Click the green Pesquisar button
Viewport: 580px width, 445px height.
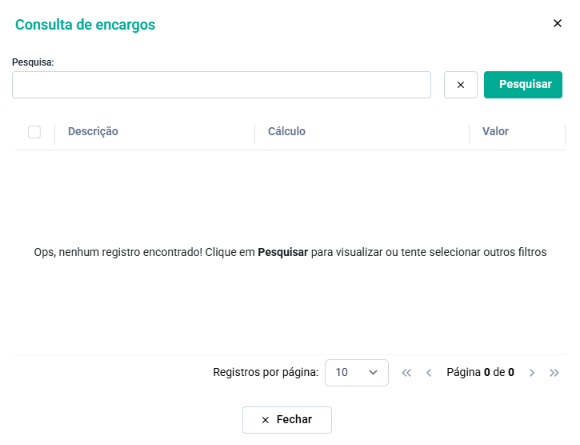click(523, 85)
